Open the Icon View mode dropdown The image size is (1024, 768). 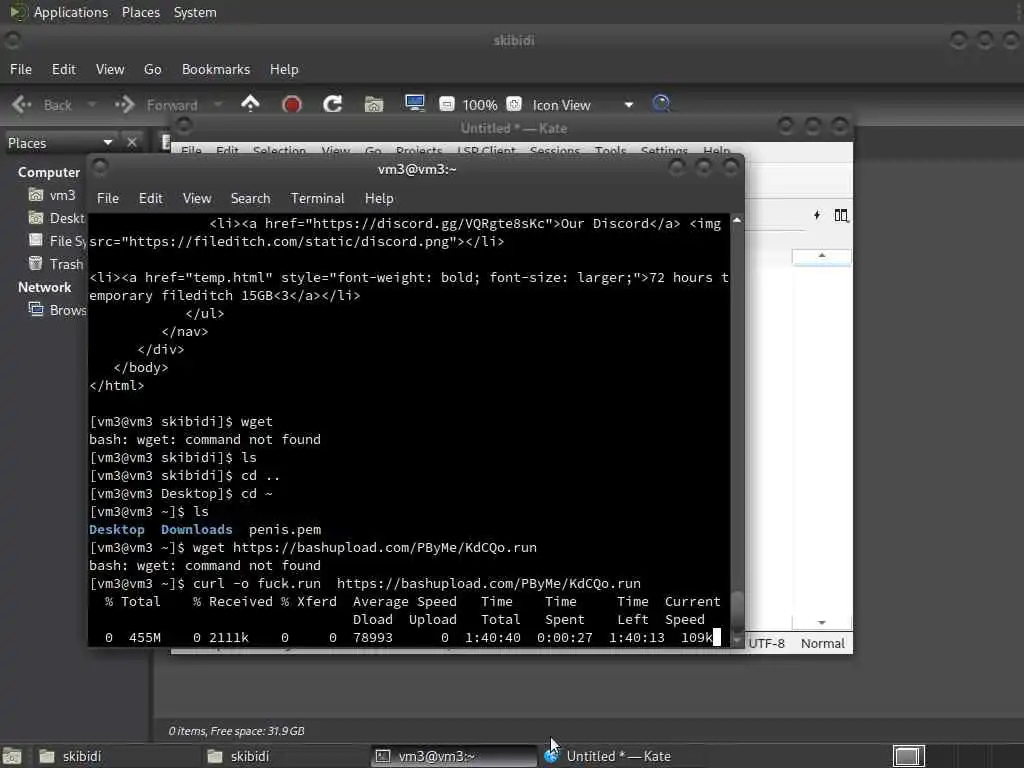click(x=583, y=105)
